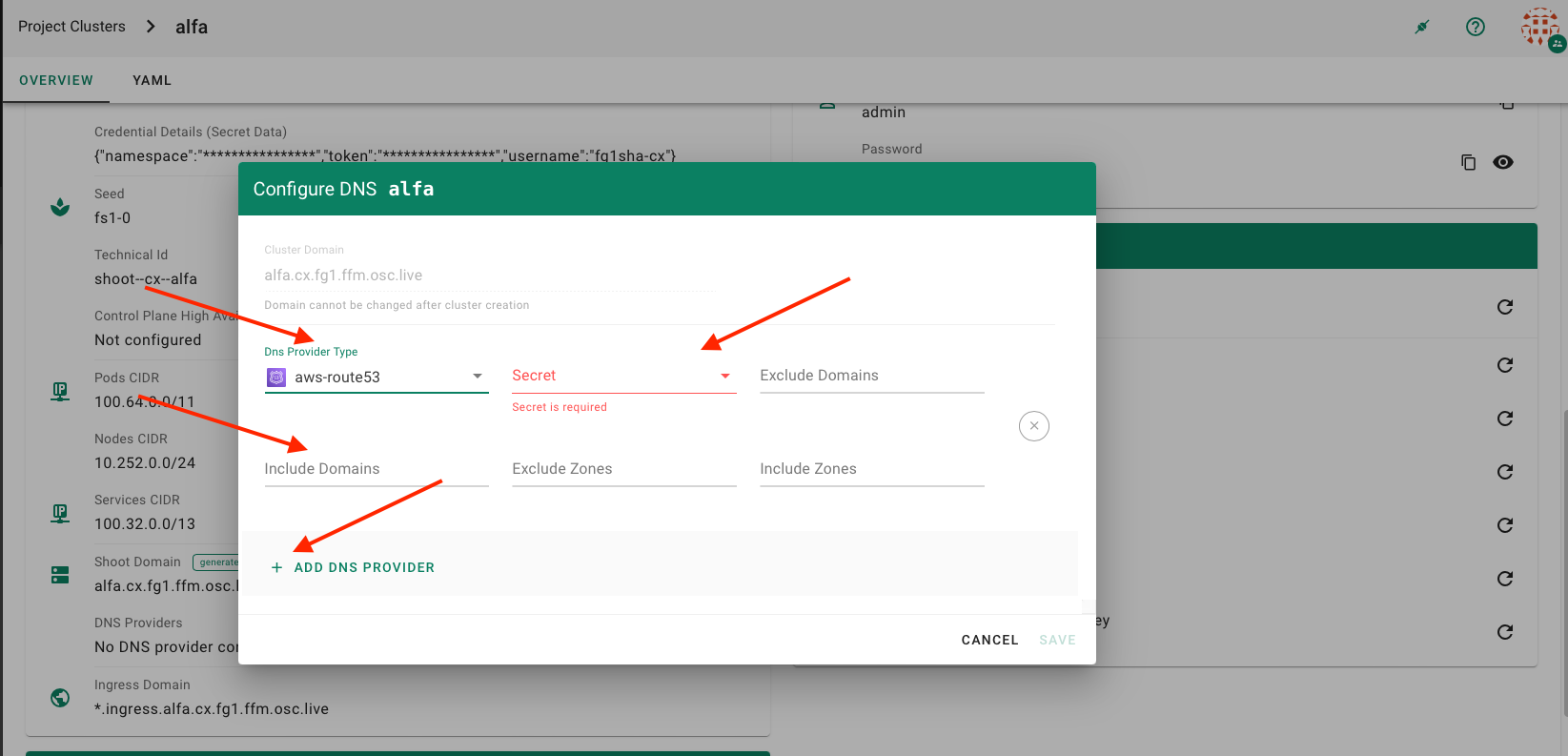Click the ADD DNS PROVIDER button
This screenshot has height=756, width=1568.
363,567
